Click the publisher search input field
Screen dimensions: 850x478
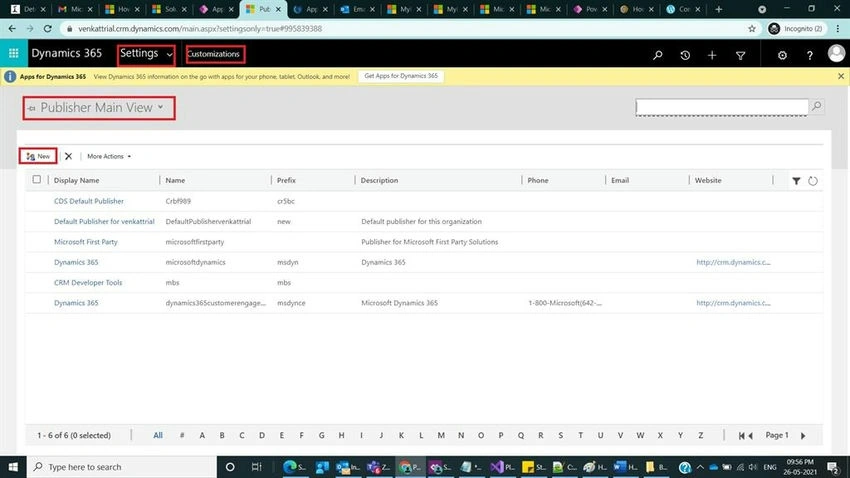(722, 107)
